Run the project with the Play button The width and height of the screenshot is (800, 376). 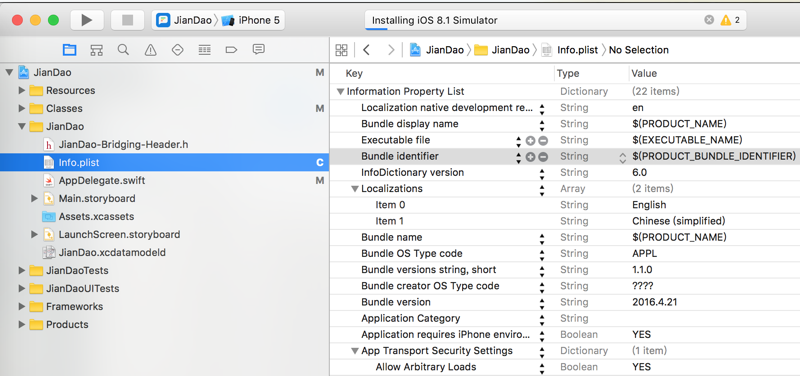(x=87, y=20)
